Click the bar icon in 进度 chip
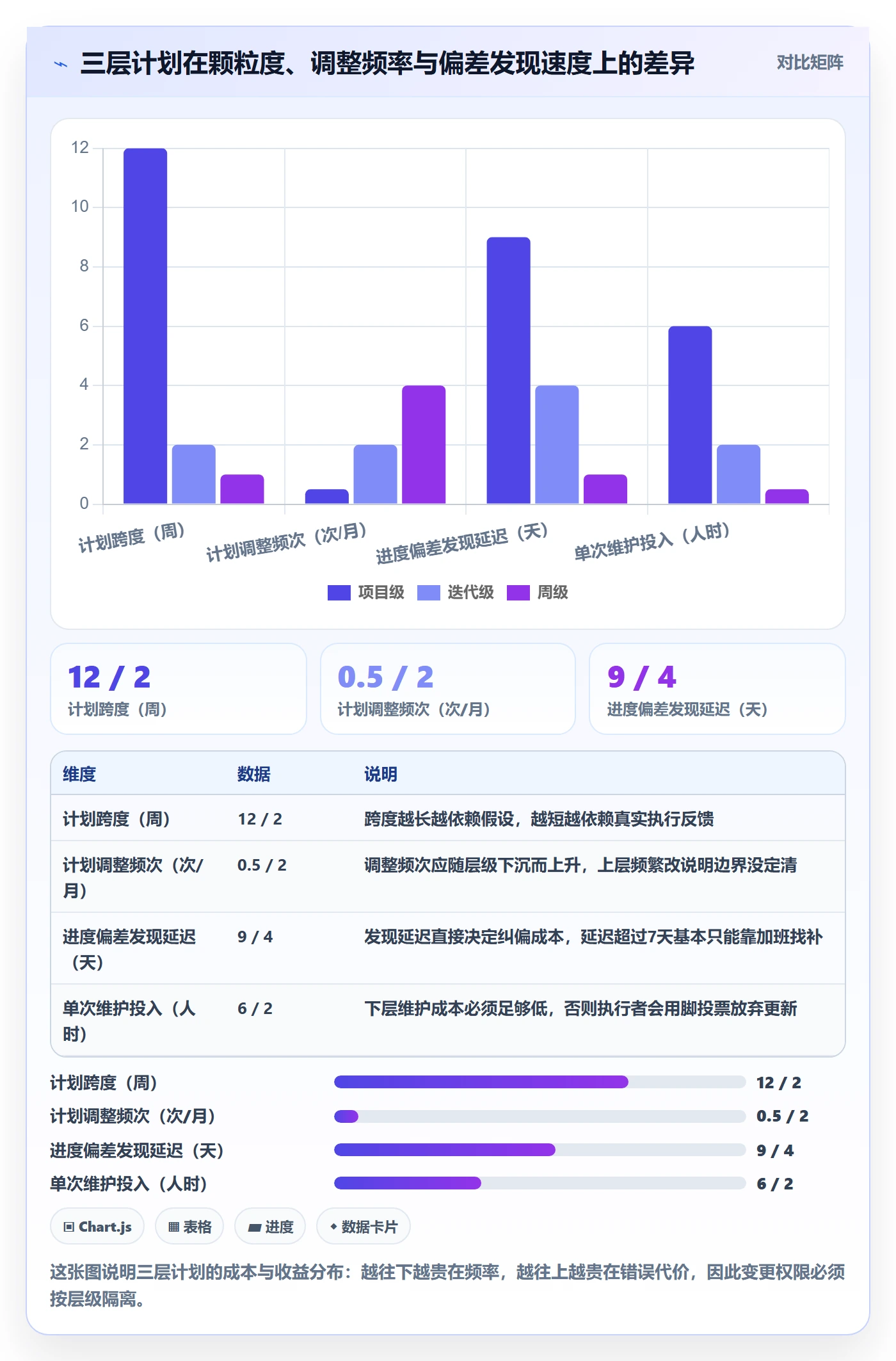896x1361 pixels. pos(255,1227)
